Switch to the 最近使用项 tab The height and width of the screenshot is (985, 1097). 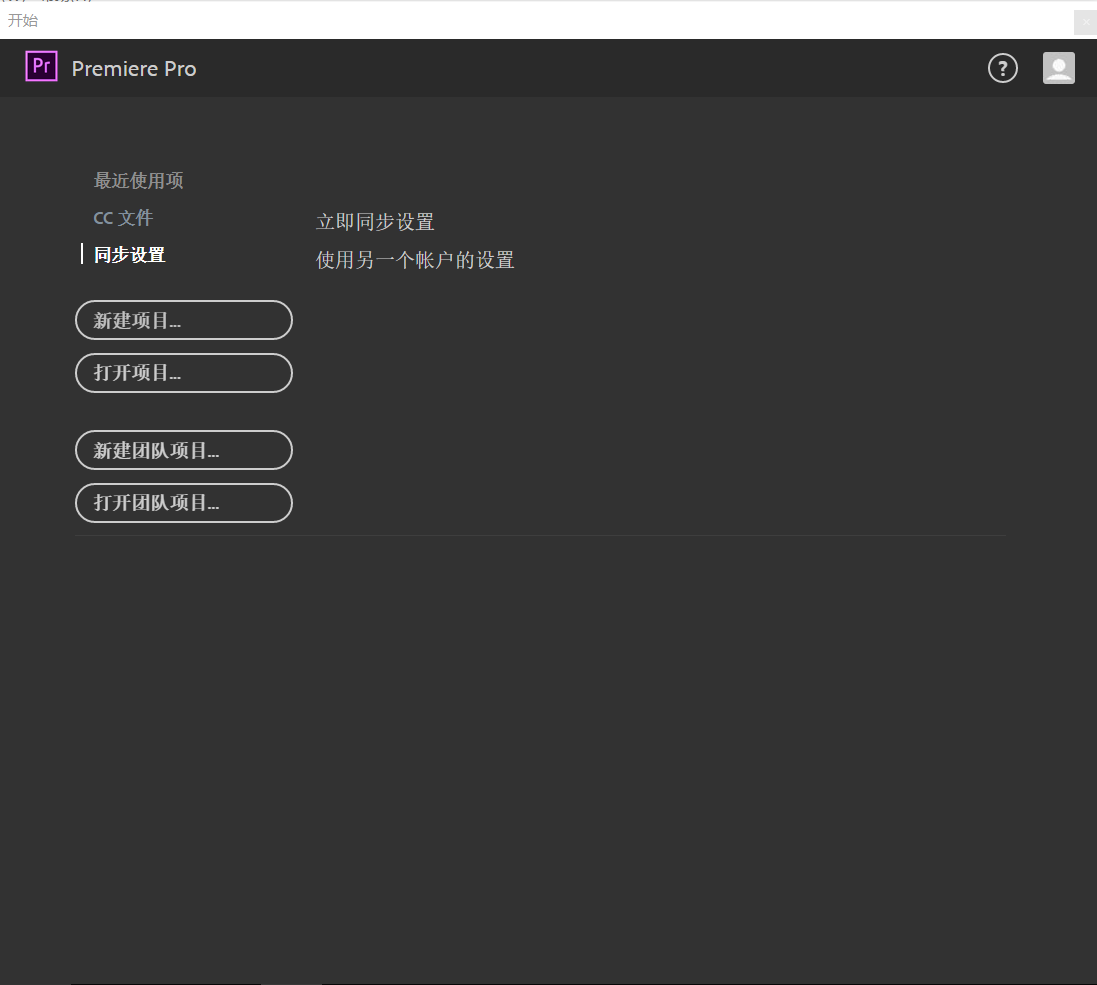[x=138, y=181]
